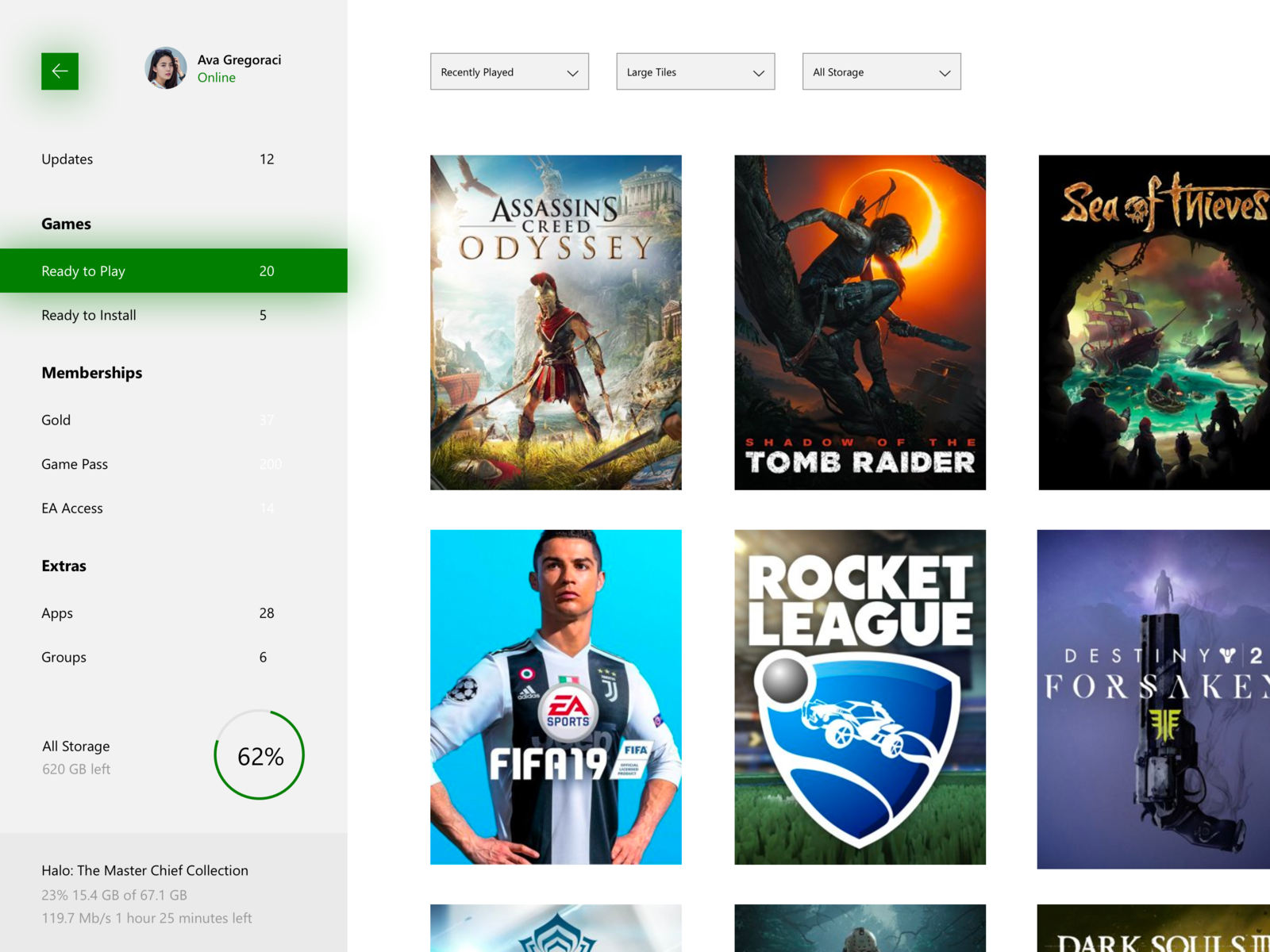This screenshot has width=1270, height=952.
Task: Click the back arrow button
Action: pos(60,71)
